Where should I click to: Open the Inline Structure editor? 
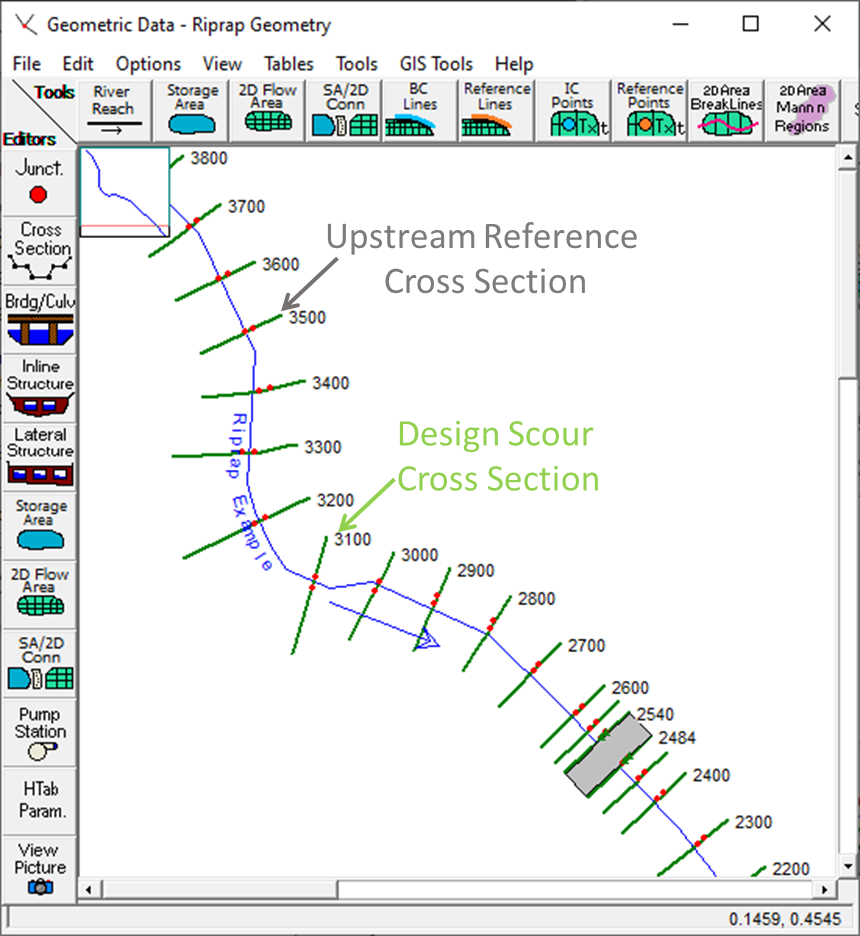pyautogui.click(x=40, y=386)
